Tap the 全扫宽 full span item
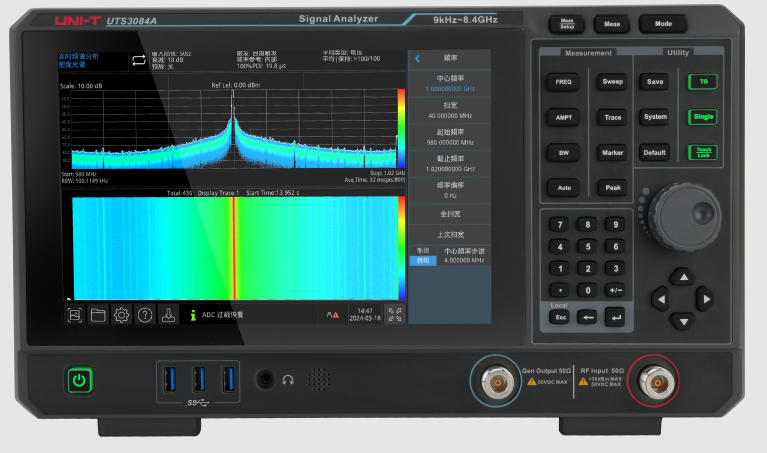767x453 pixels. coord(450,214)
